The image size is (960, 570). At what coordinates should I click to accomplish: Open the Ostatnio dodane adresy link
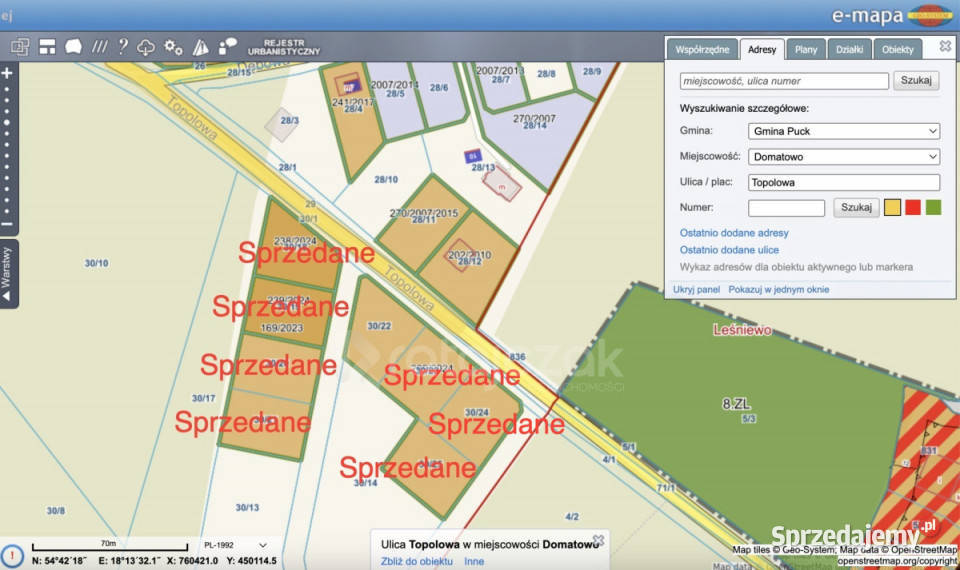[x=733, y=233]
